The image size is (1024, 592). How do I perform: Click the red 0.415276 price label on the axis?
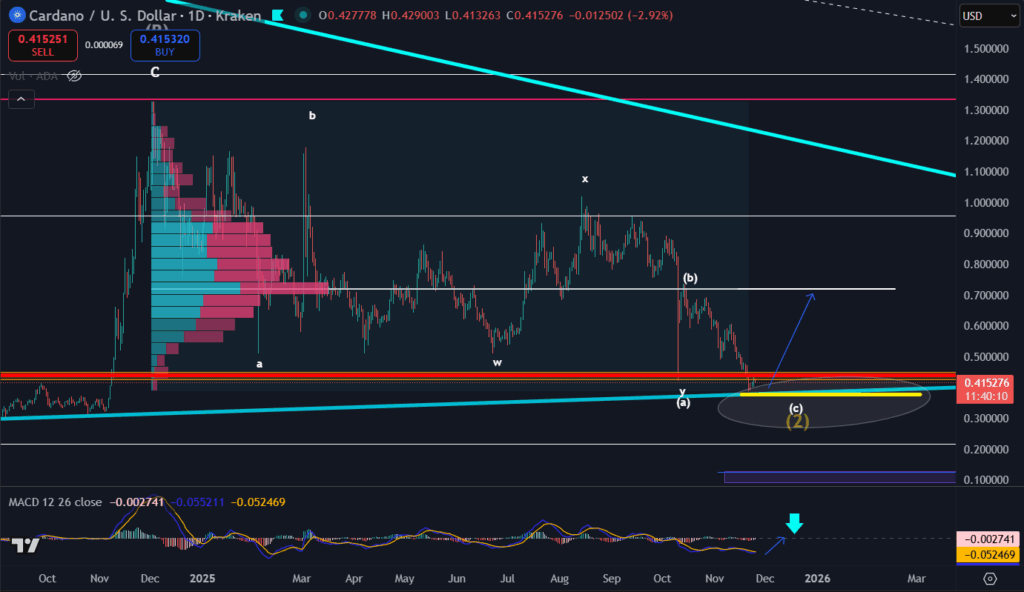click(986, 381)
